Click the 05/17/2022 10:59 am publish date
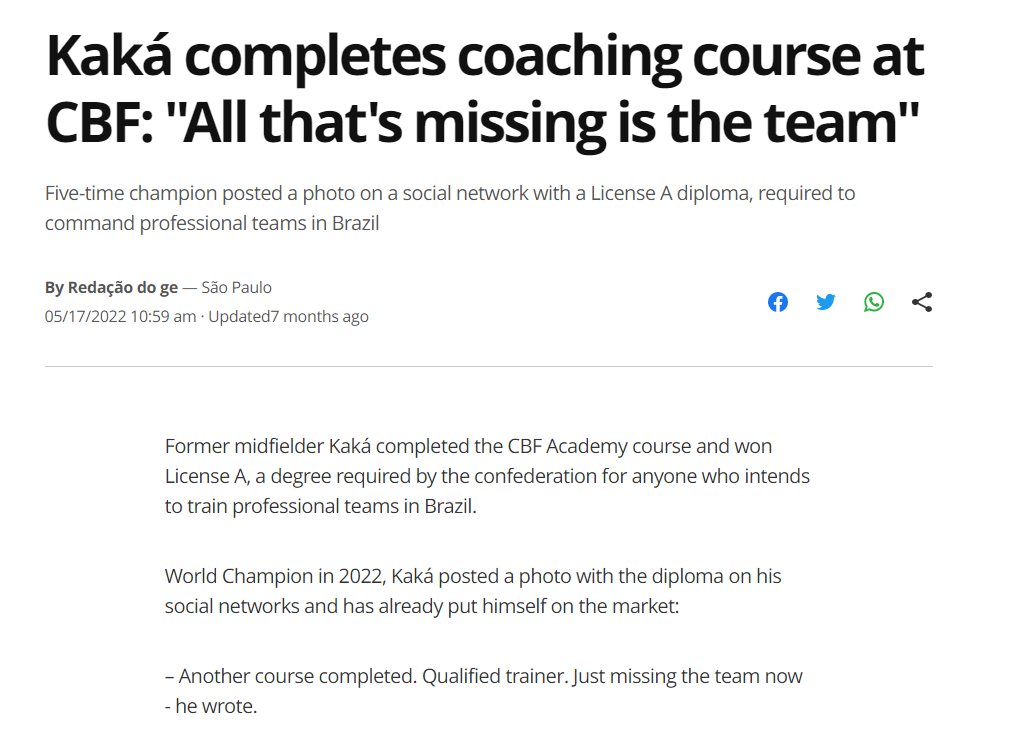This screenshot has height=747, width=1017. (120, 316)
